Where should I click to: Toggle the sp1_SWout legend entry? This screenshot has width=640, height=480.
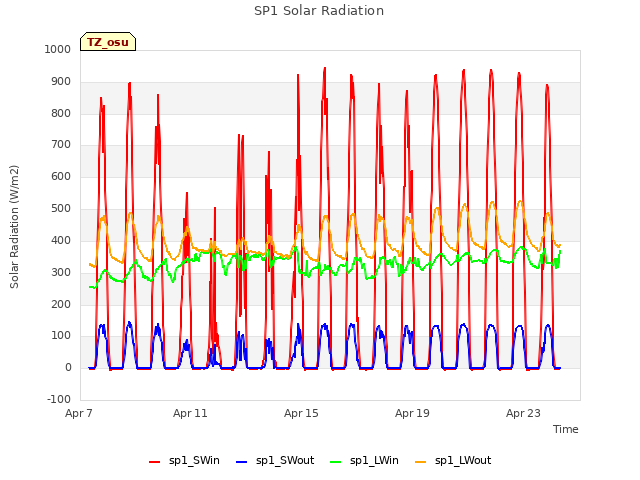(275, 461)
